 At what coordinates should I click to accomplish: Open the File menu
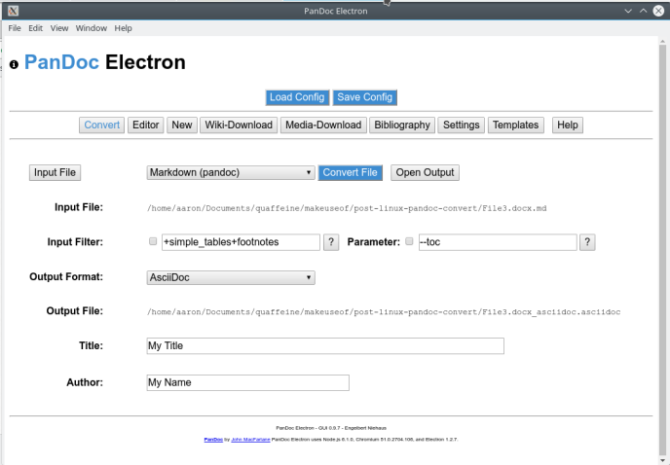(x=15, y=28)
